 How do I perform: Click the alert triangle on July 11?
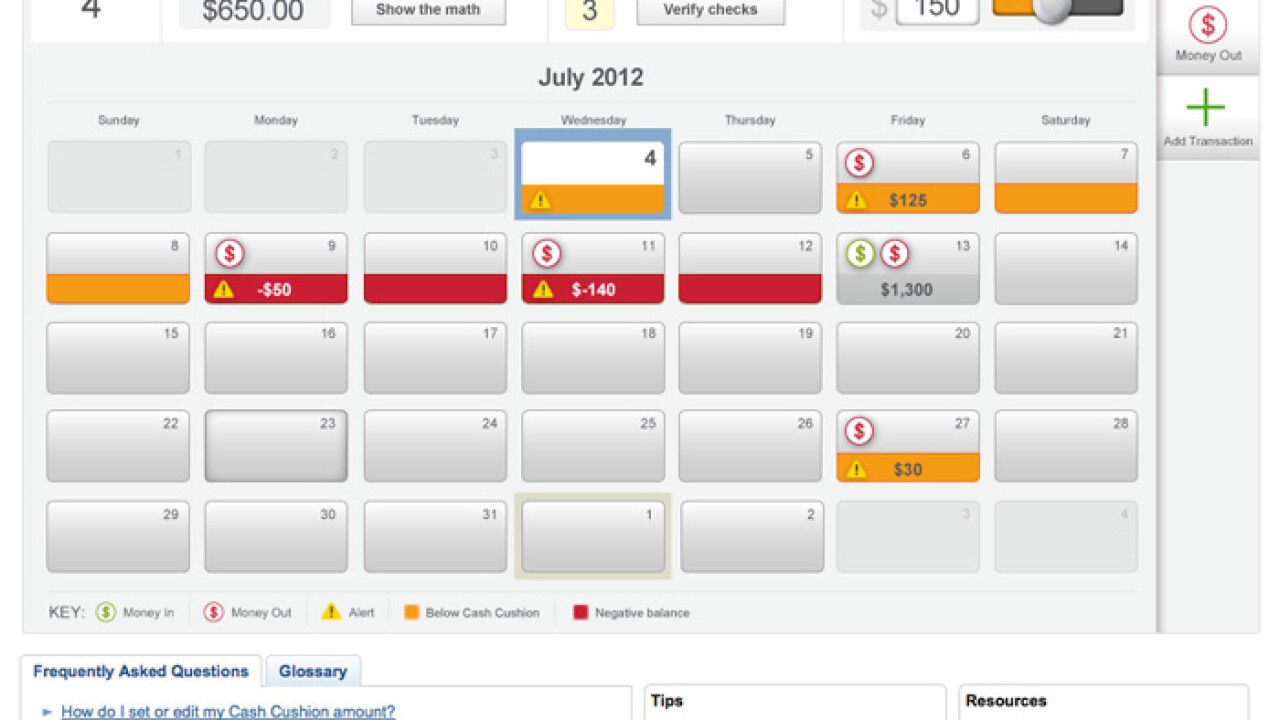pyautogui.click(x=541, y=290)
